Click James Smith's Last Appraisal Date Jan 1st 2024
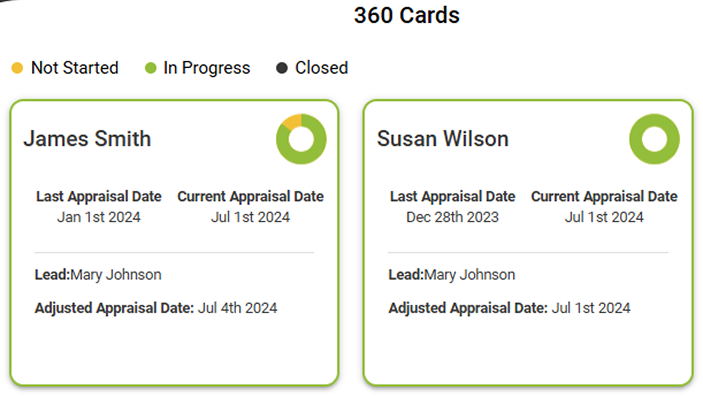 click(x=99, y=217)
